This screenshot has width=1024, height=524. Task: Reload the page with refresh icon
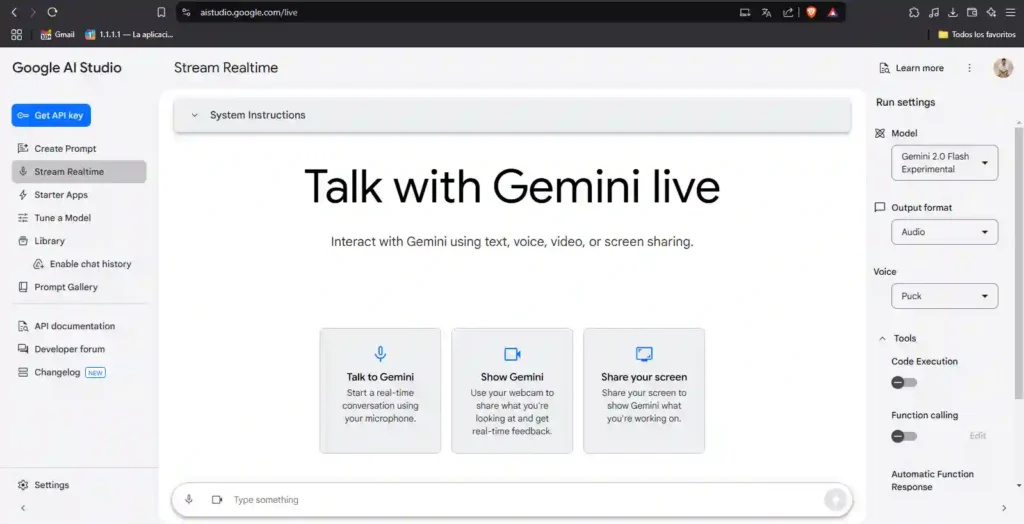coord(53,12)
